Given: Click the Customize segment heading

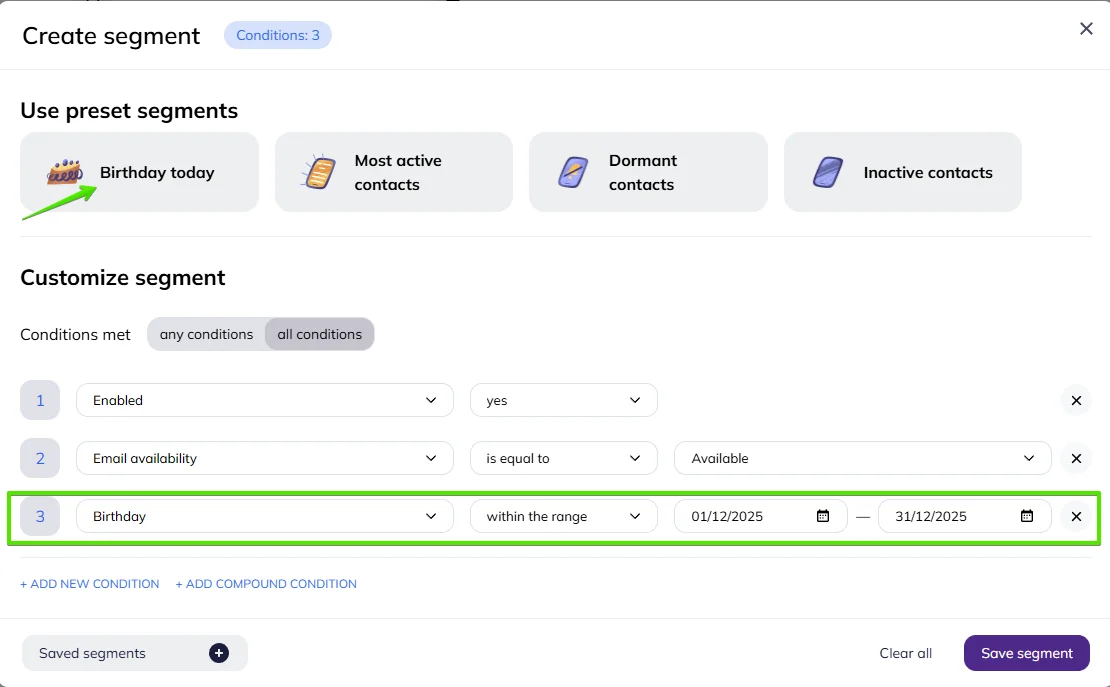Looking at the screenshot, I should [x=122, y=278].
